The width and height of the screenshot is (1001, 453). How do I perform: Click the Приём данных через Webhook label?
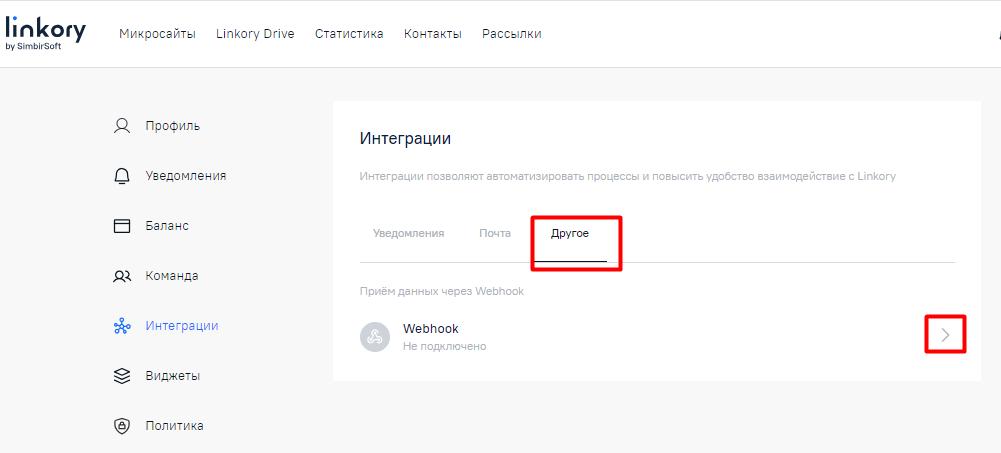pos(442,292)
